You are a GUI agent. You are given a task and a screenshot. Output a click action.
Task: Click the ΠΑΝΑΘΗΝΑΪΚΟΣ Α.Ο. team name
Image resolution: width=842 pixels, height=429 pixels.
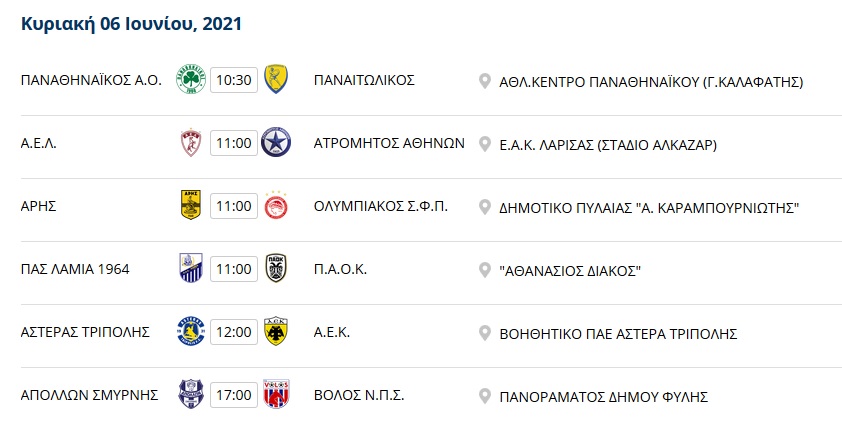click(x=91, y=81)
